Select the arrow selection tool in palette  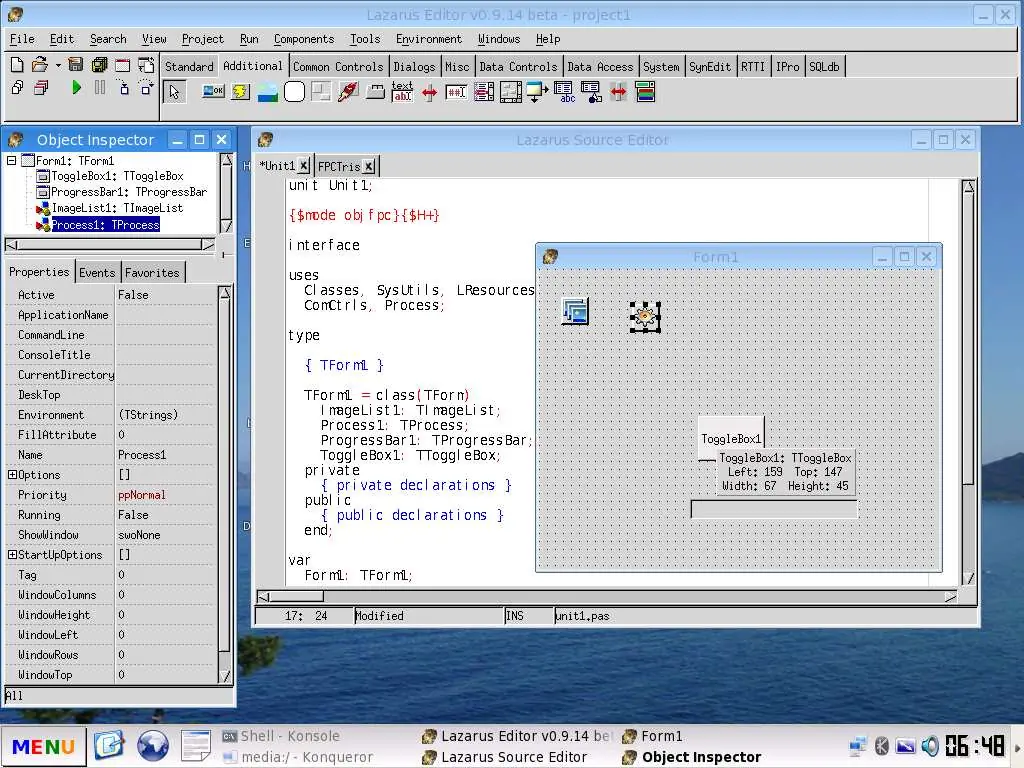pyautogui.click(x=174, y=92)
